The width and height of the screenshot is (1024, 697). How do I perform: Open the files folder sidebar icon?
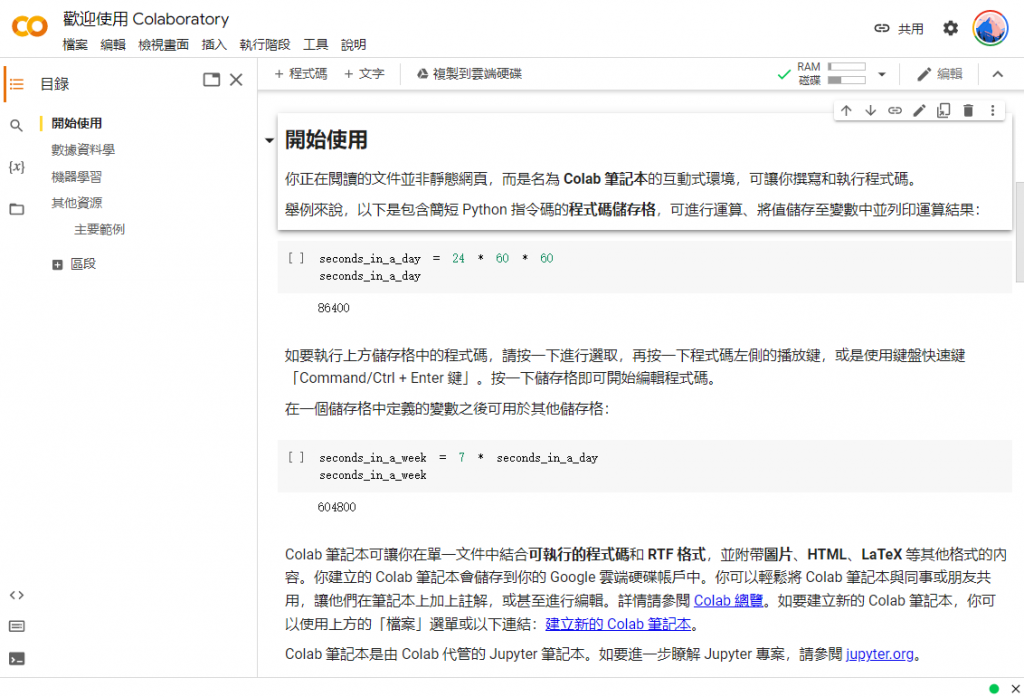16,209
